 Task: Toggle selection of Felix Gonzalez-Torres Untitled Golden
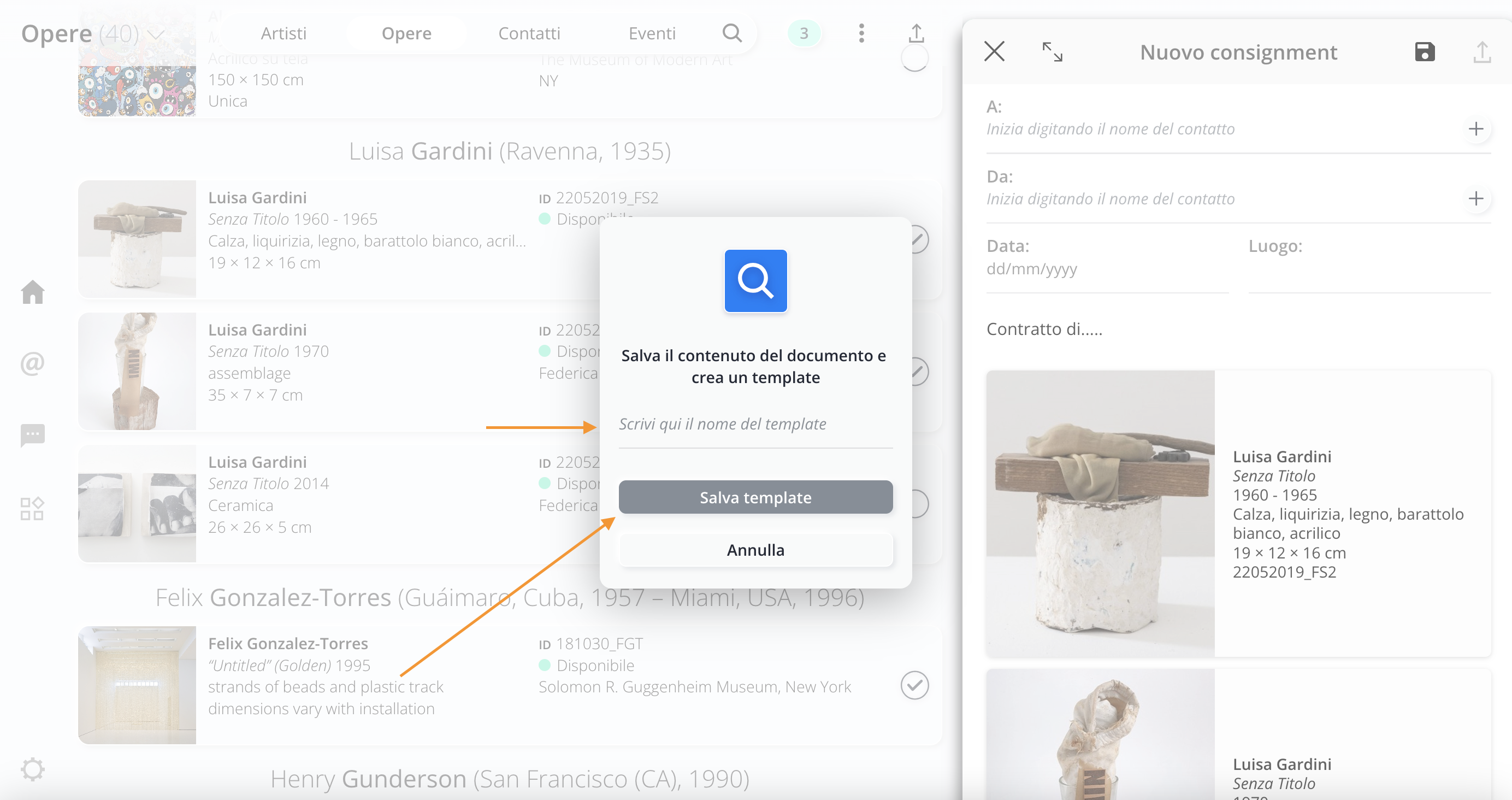(914, 685)
